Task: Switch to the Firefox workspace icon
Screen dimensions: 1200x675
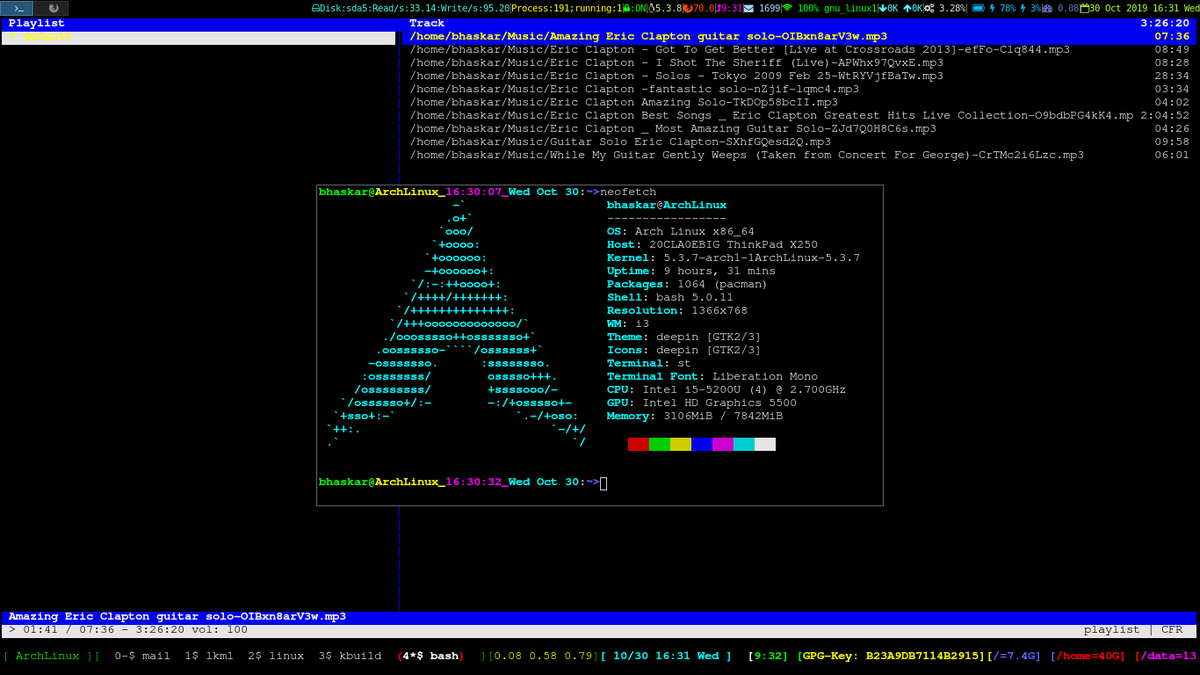Action: (52, 8)
